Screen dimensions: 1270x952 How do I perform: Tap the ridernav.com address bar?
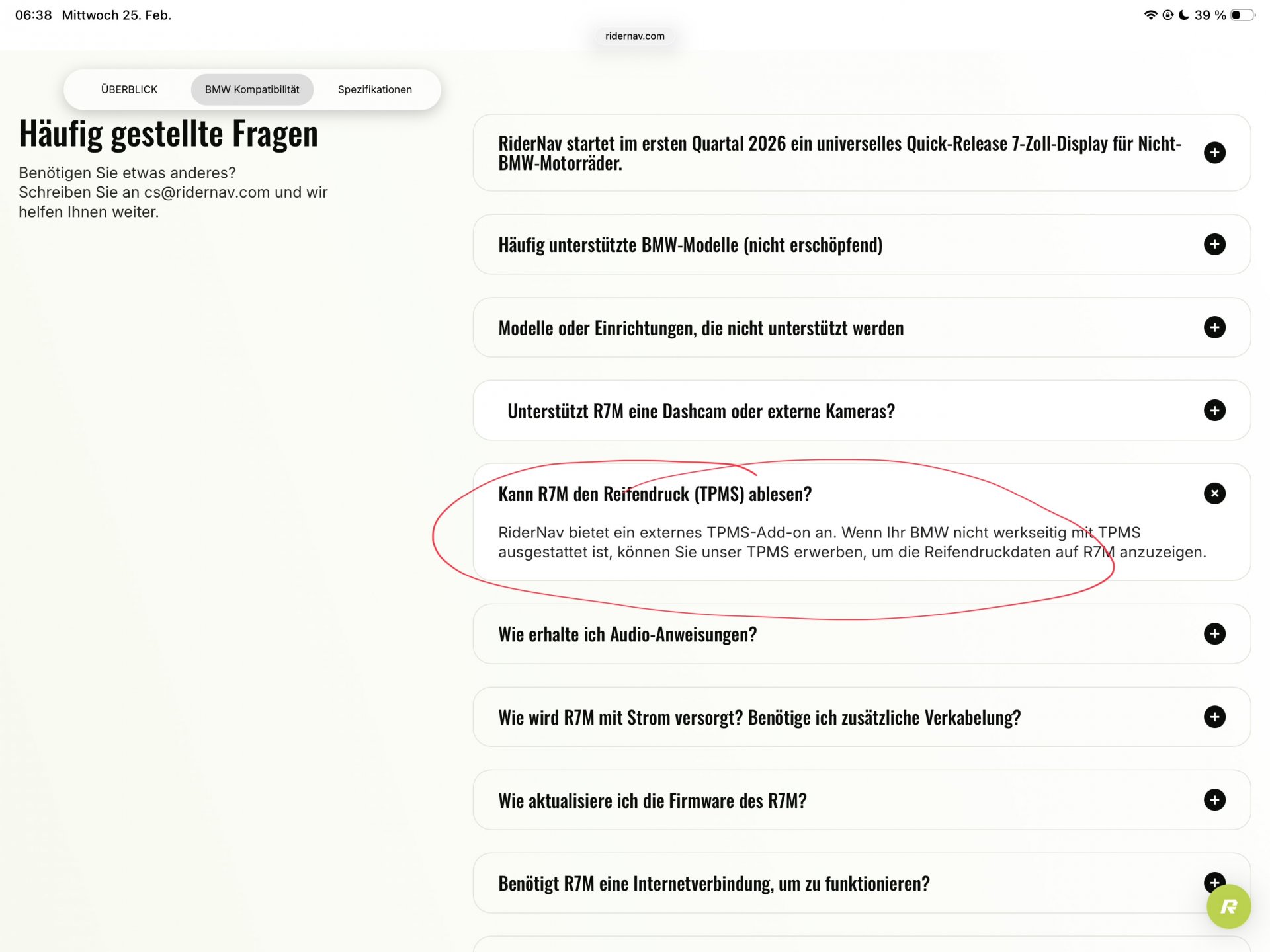pos(634,36)
